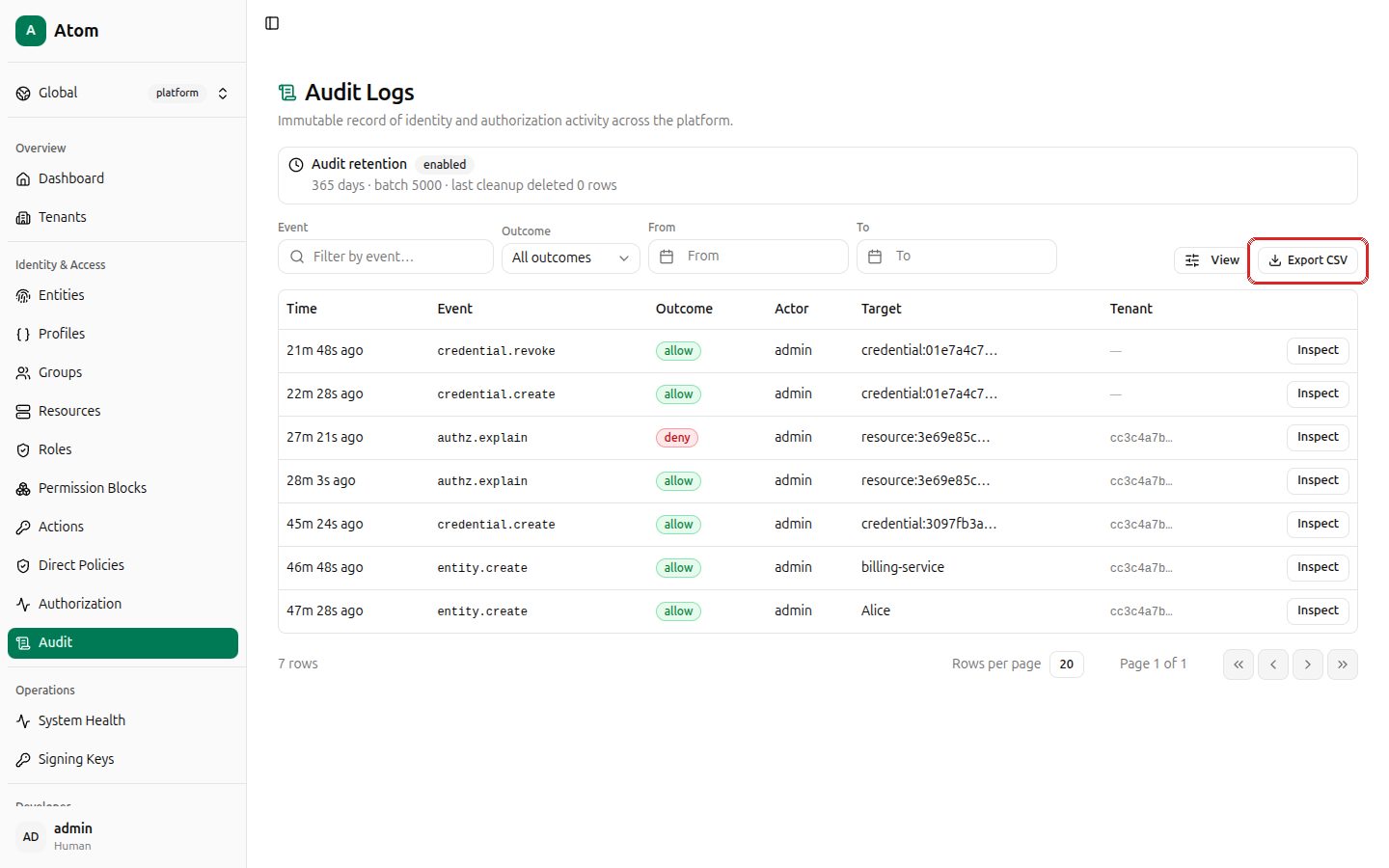The image size is (1389, 868).
Task: Click the allow badge on credential.revoke row
Action: pyautogui.click(x=678, y=351)
